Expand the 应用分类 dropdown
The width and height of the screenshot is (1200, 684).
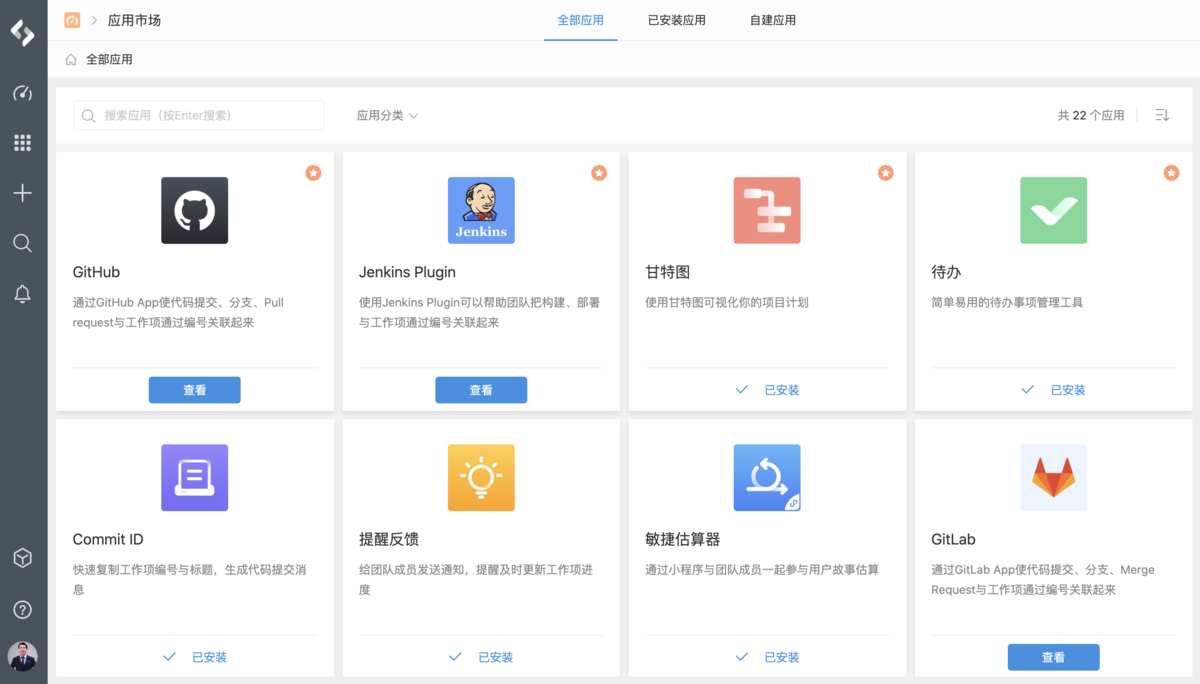pyautogui.click(x=388, y=115)
